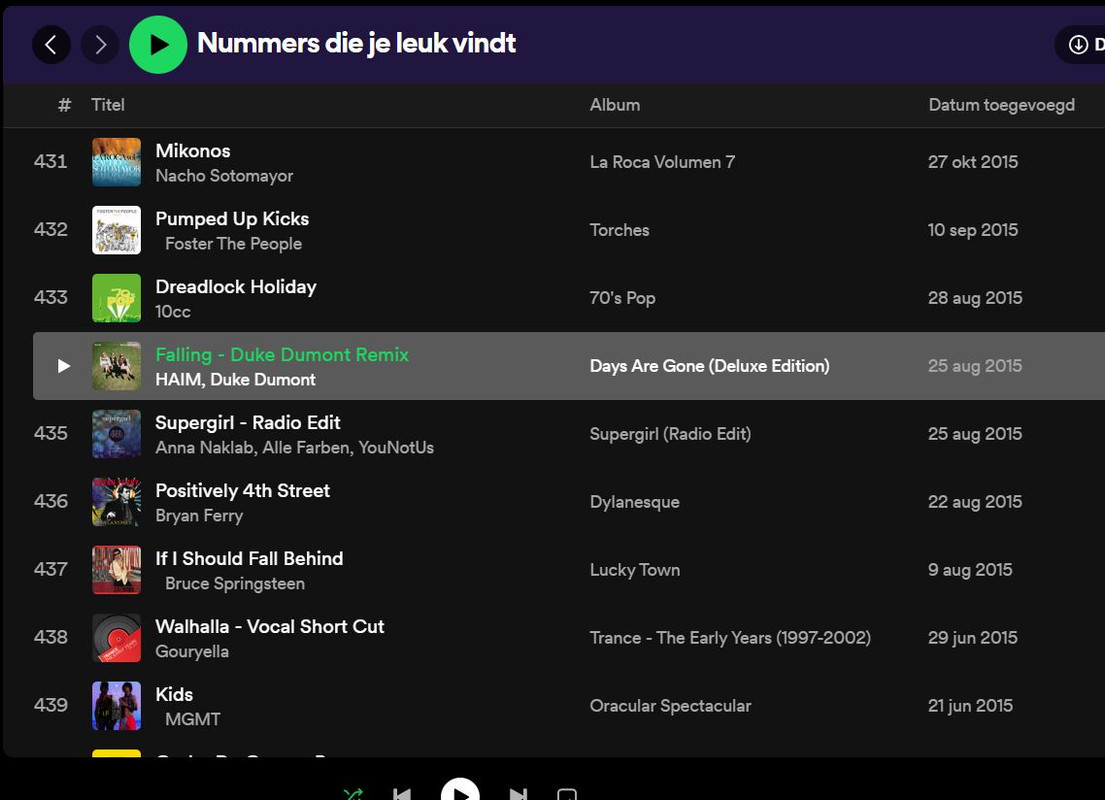Open album Supergirl (Radio Edit)
Image resolution: width=1105 pixels, height=800 pixels.
669,434
